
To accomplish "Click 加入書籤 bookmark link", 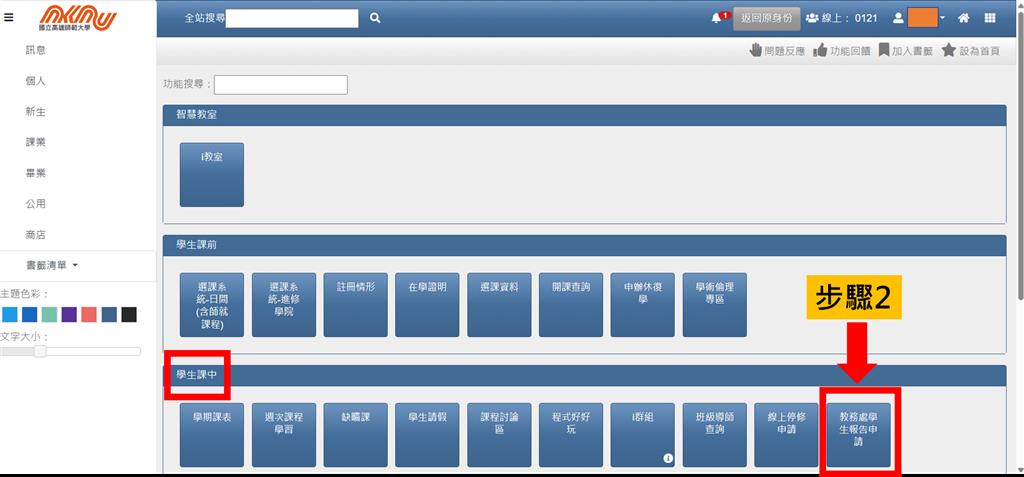I will point(905,50).
